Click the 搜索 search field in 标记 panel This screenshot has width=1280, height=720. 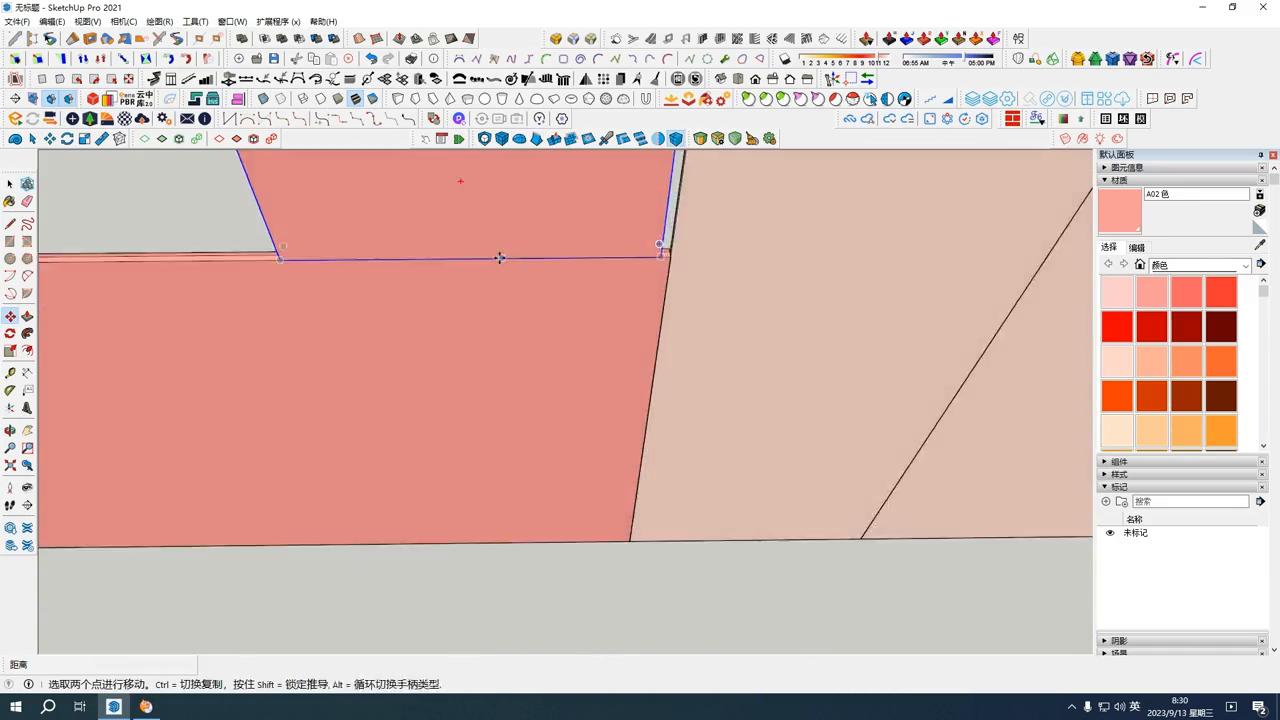tap(1190, 501)
